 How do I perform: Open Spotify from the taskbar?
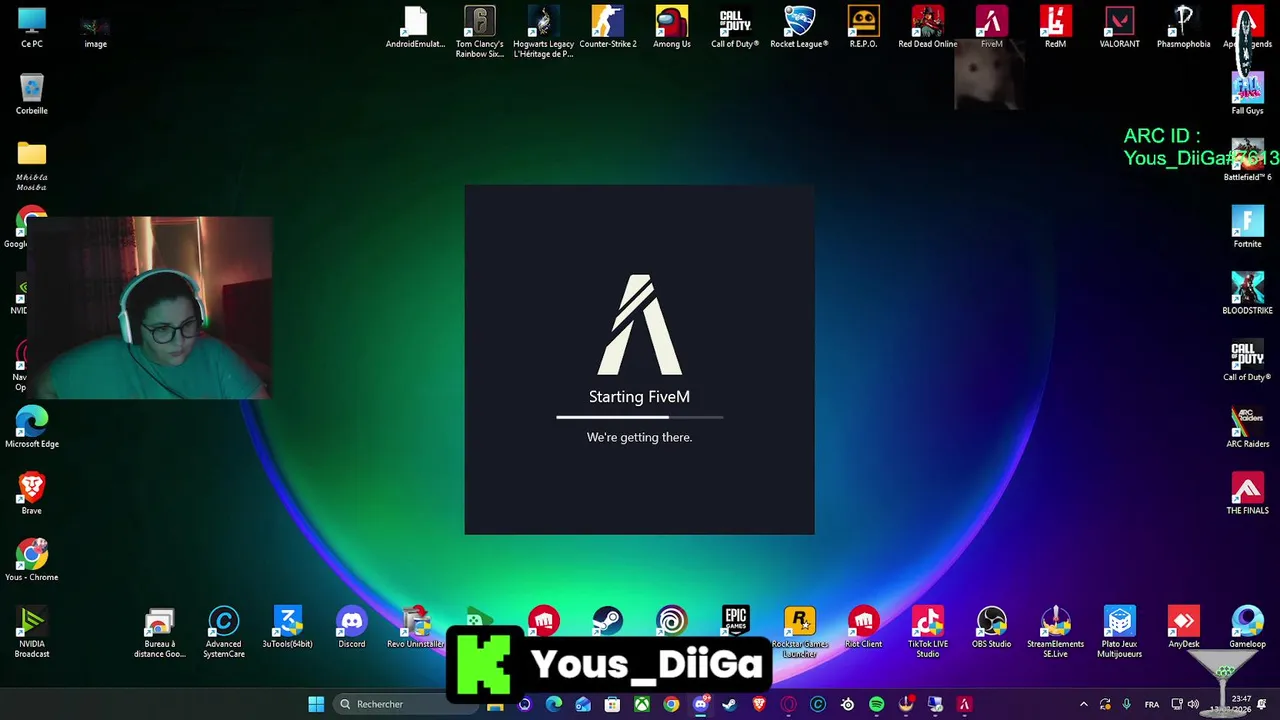[877, 704]
